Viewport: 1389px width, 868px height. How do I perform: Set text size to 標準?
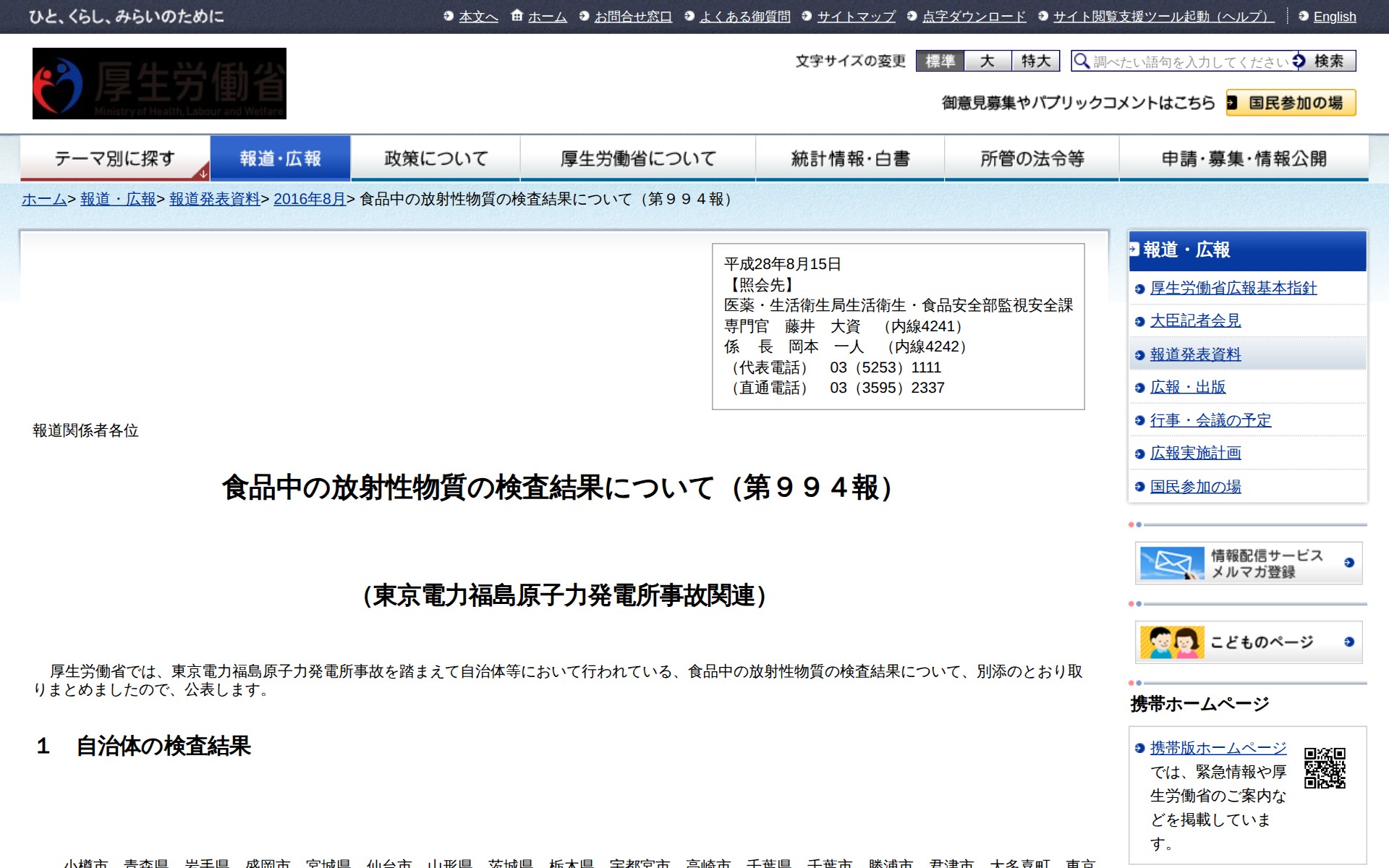940,61
